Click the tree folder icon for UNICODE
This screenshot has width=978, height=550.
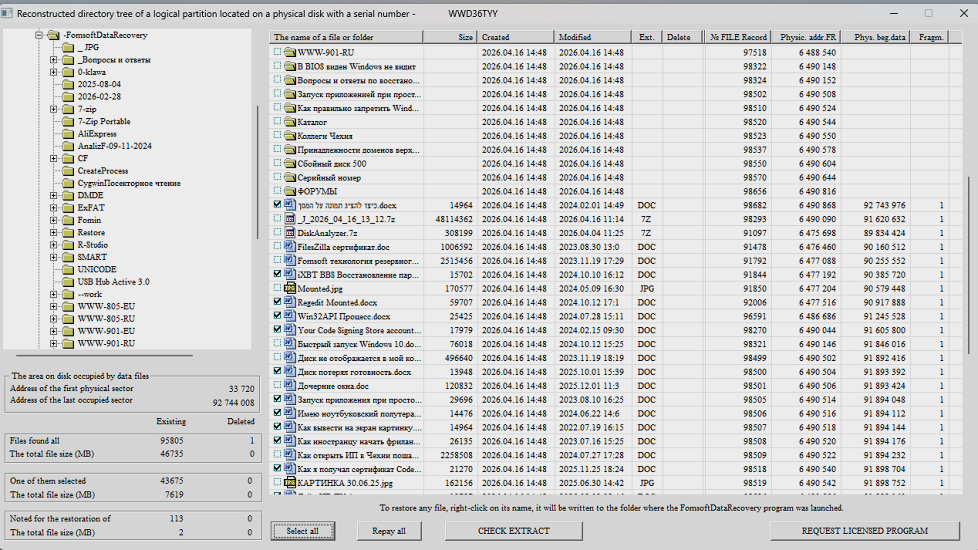(x=68, y=269)
